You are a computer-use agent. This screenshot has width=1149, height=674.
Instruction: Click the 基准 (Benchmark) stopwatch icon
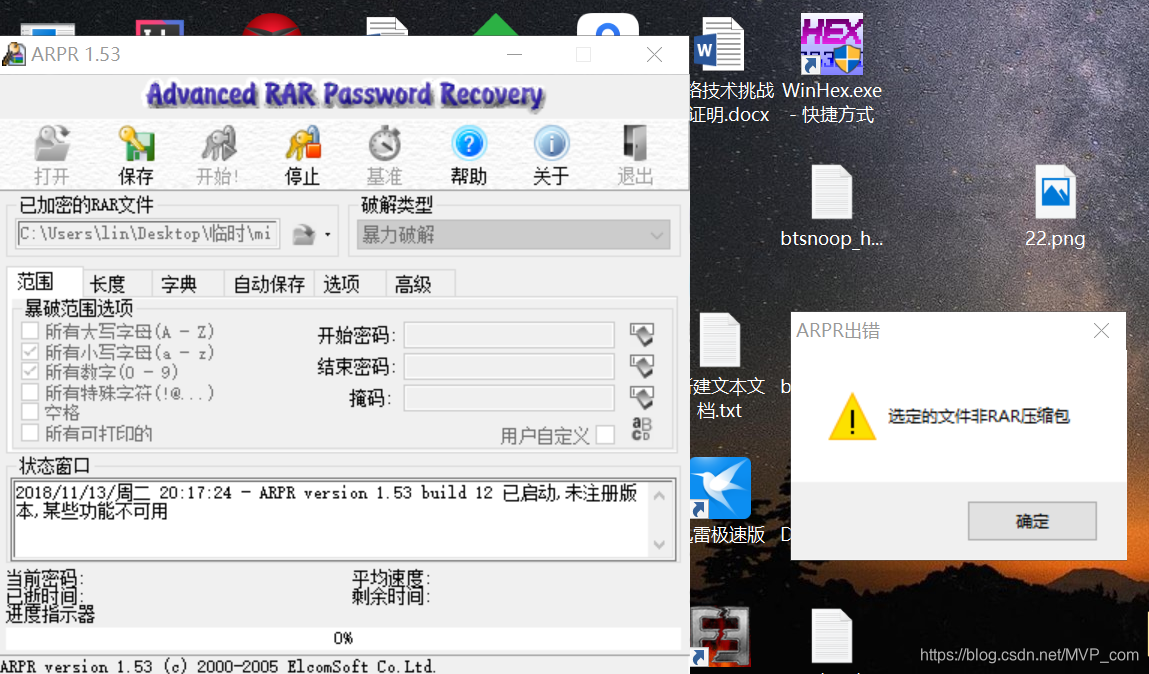385,144
